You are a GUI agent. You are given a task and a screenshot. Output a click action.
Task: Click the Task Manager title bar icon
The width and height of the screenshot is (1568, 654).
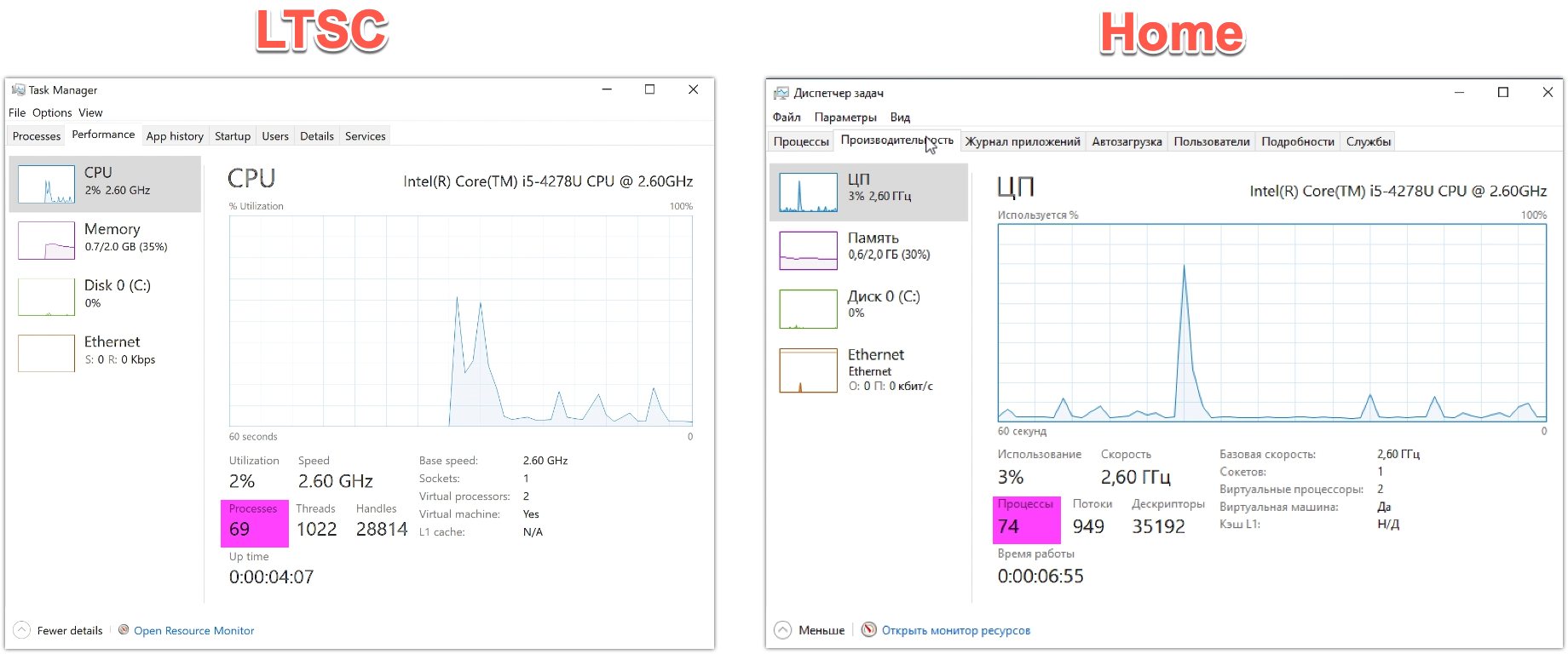click(x=18, y=89)
